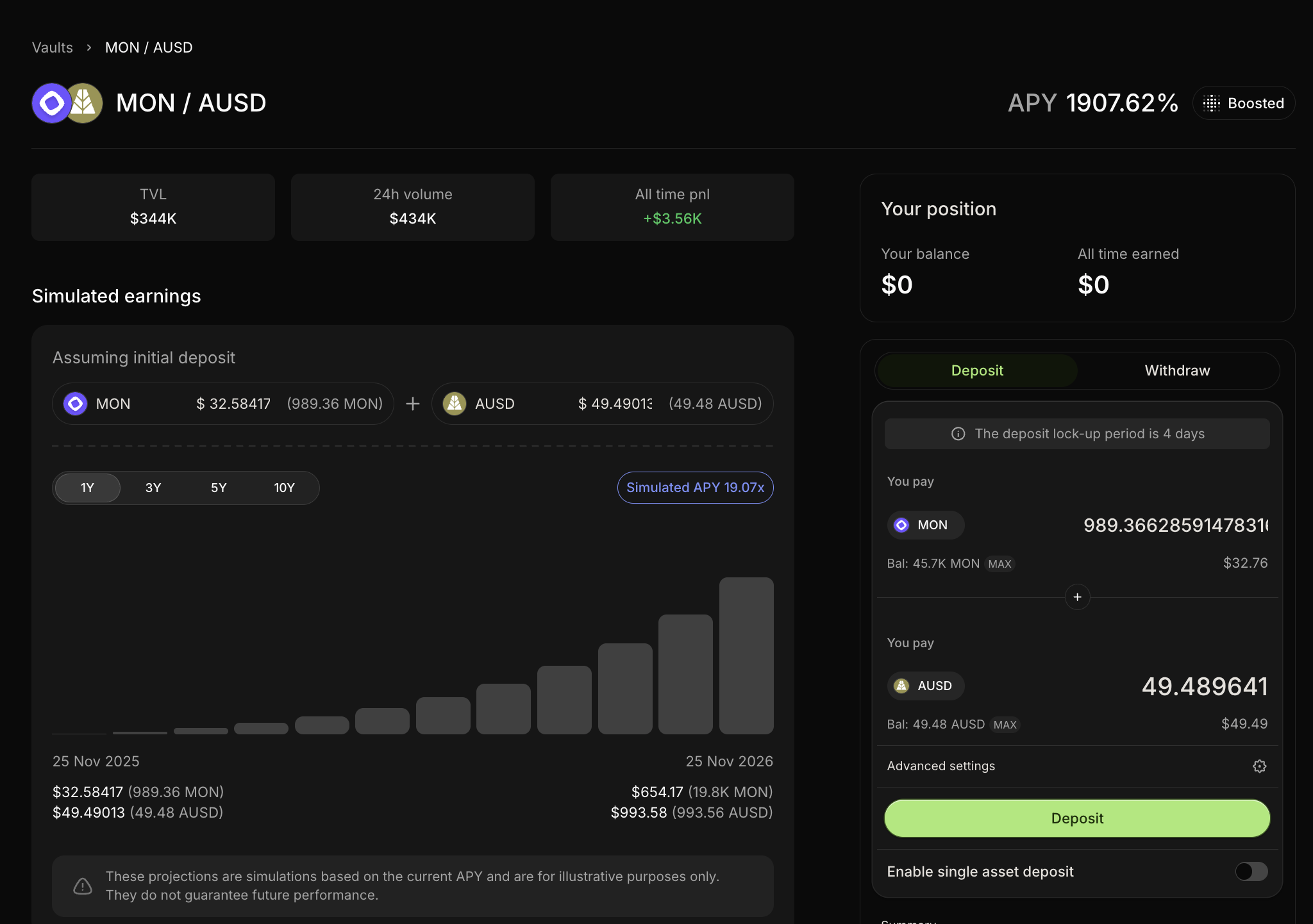The height and width of the screenshot is (924, 1313).
Task: Click the tallest bar in earnings chart
Action: 746,655
